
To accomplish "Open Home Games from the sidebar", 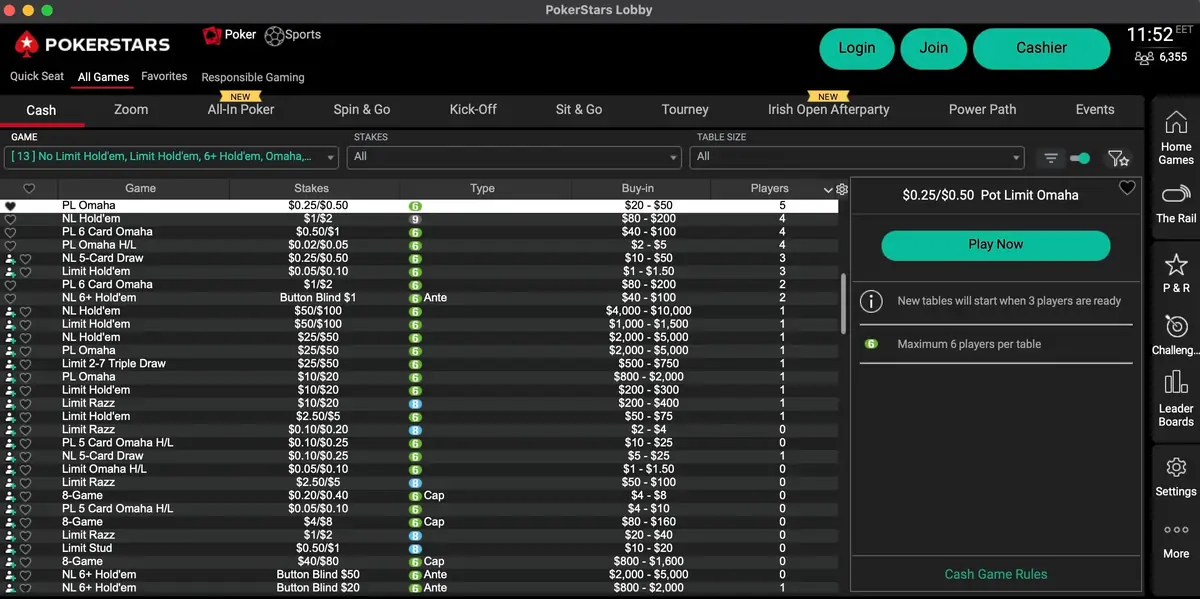I will pos(1175,138).
